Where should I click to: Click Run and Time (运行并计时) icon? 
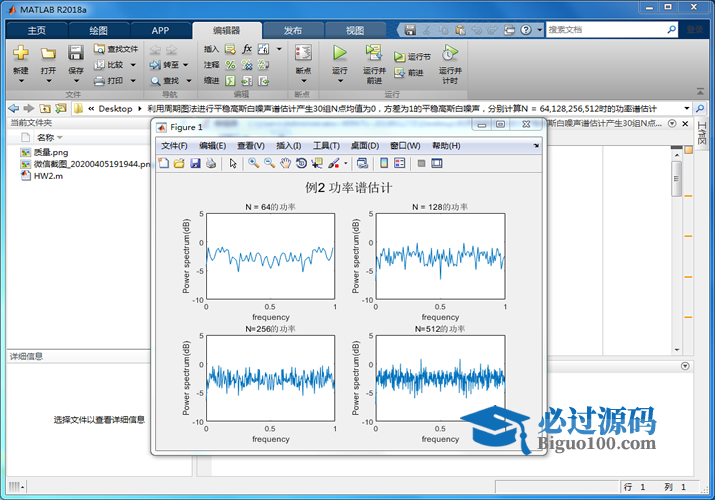pyautogui.click(x=450, y=53)
